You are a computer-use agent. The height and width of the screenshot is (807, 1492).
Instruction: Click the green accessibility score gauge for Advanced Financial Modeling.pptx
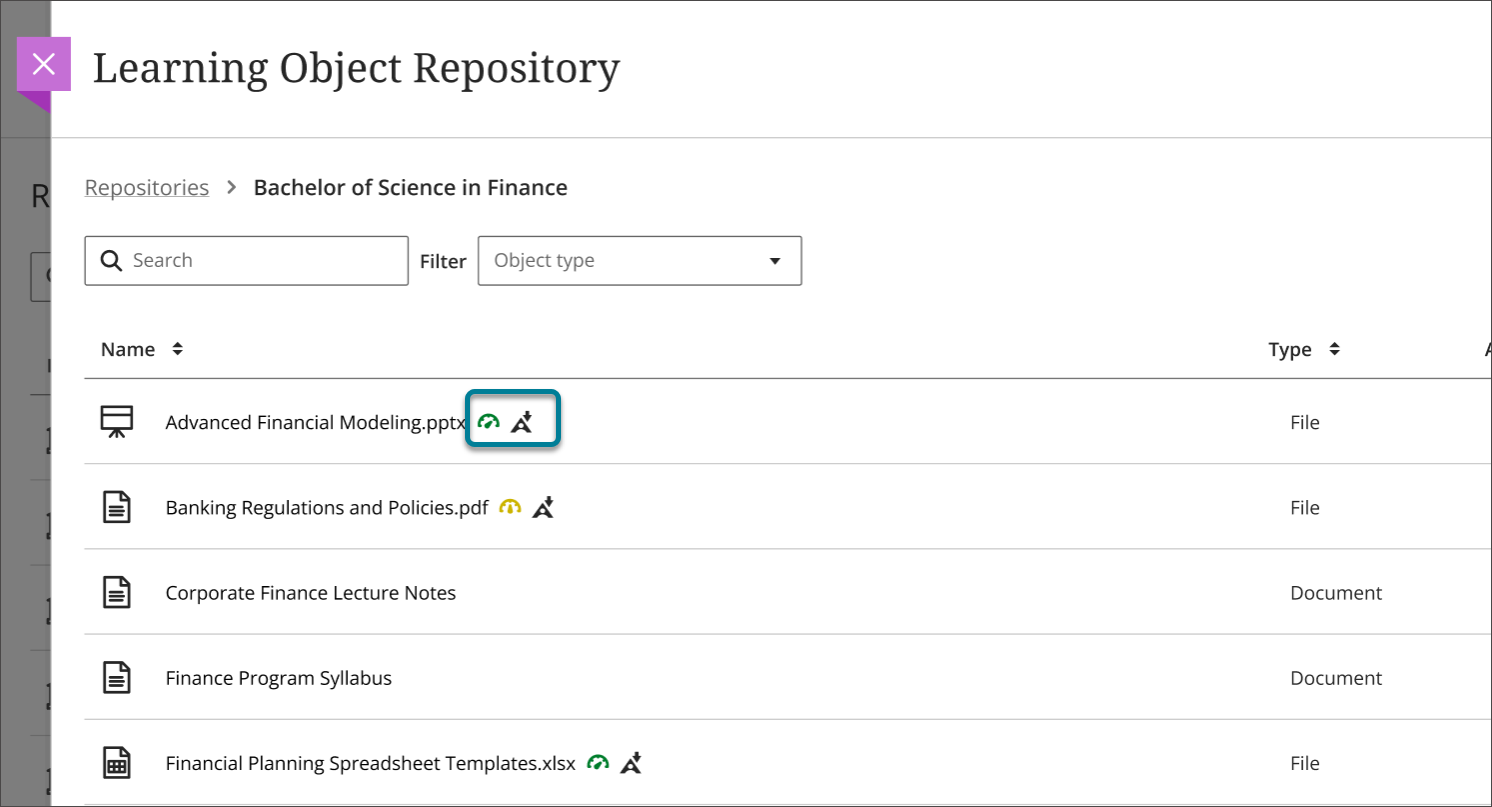tap(488, 423)
